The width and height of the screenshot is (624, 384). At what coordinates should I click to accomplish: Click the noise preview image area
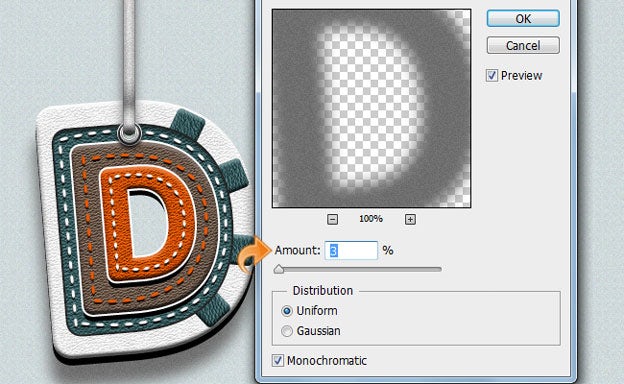tap(371, 108)
